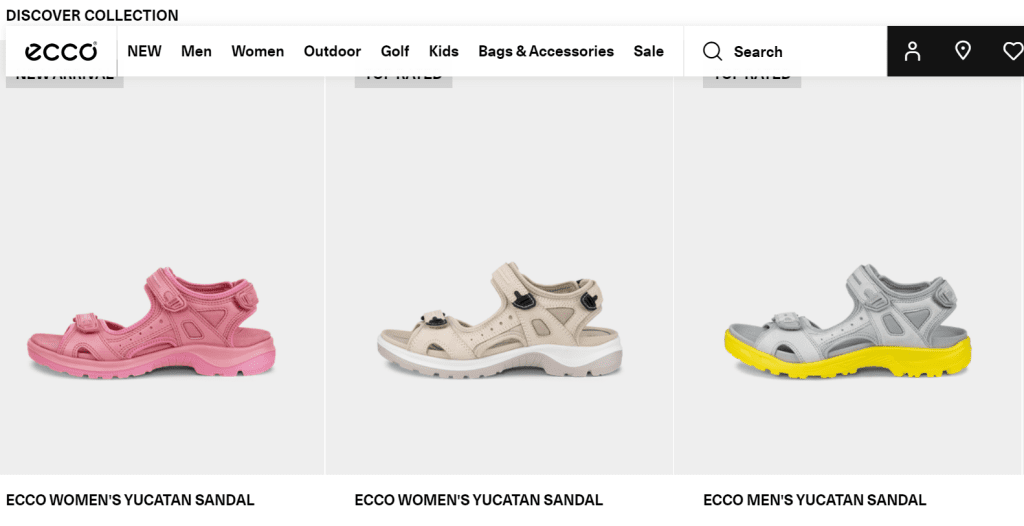The image size is (1024, 526).
Task: Open the second ECCO Women's Yucatan Sandal title
Action: click(x=479, y=500)
